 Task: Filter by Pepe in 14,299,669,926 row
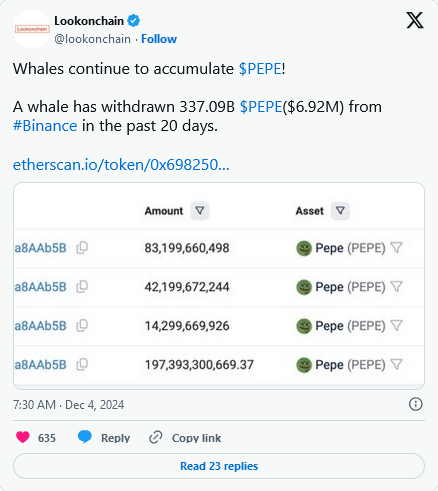tap(396, 325)
